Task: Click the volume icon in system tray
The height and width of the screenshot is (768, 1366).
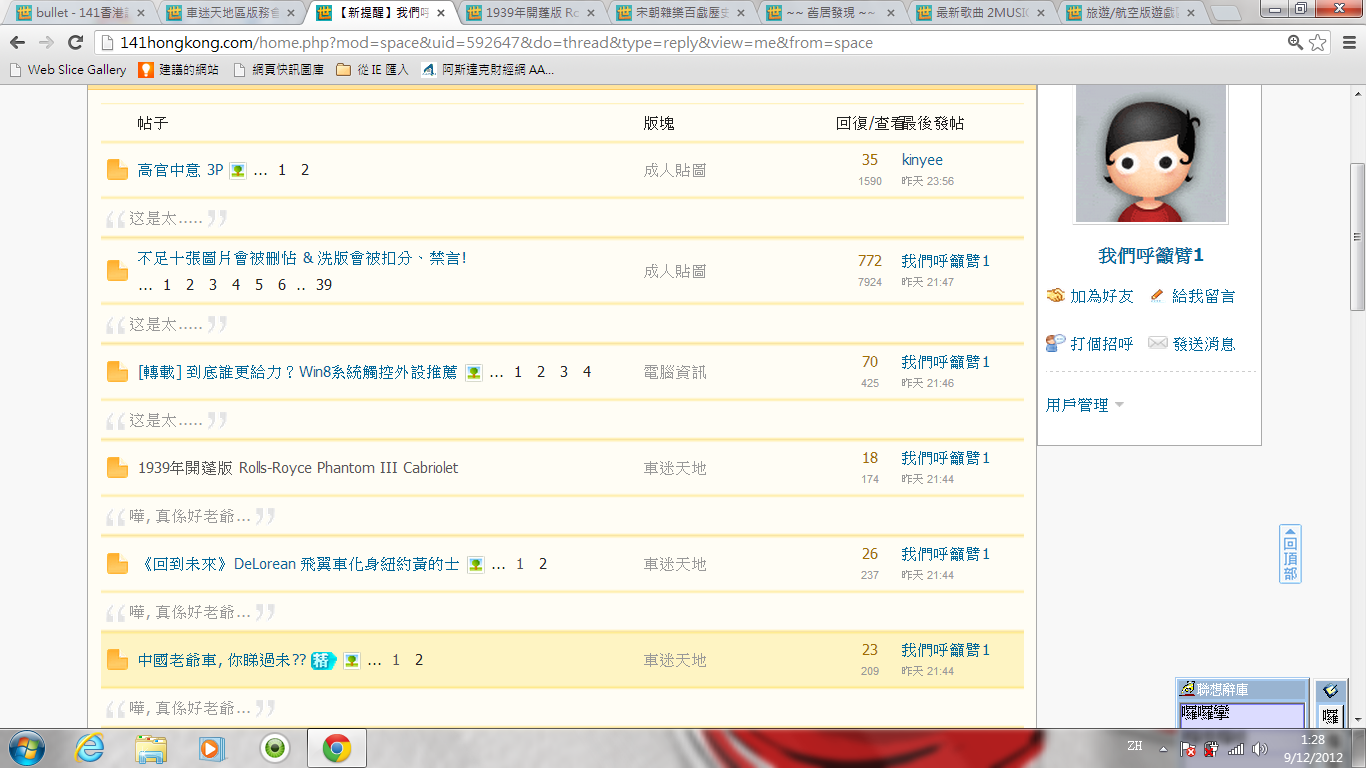Action: 1259,748
